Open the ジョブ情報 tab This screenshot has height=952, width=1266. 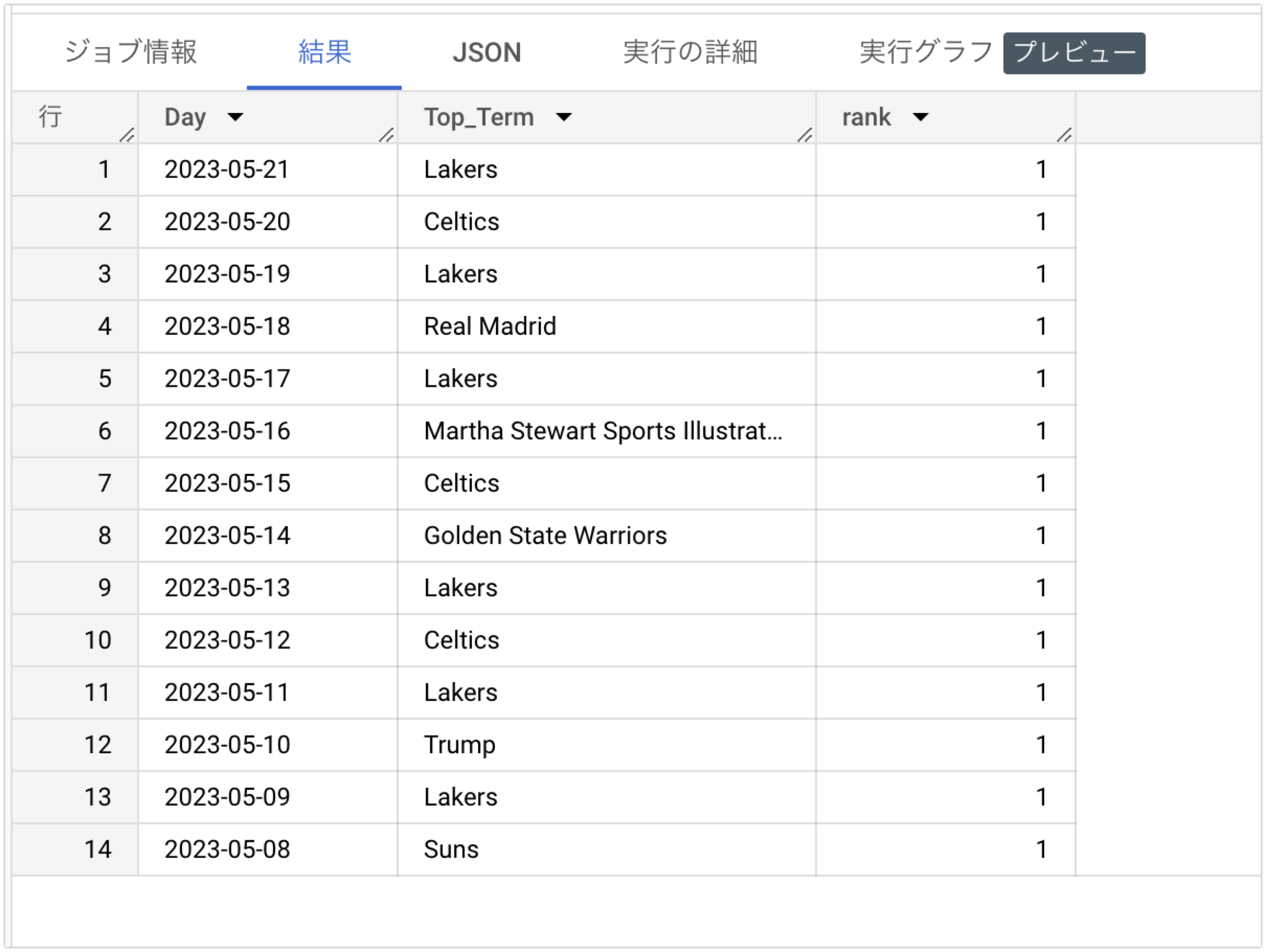[130, 52]
